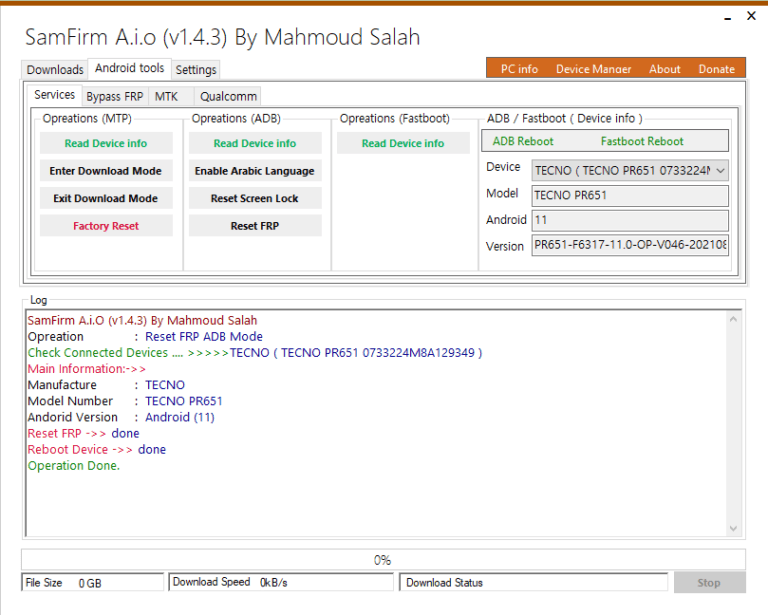The image size is (768, 615).
Task: Click the red Factory Reset button
Action: [106, 226]
